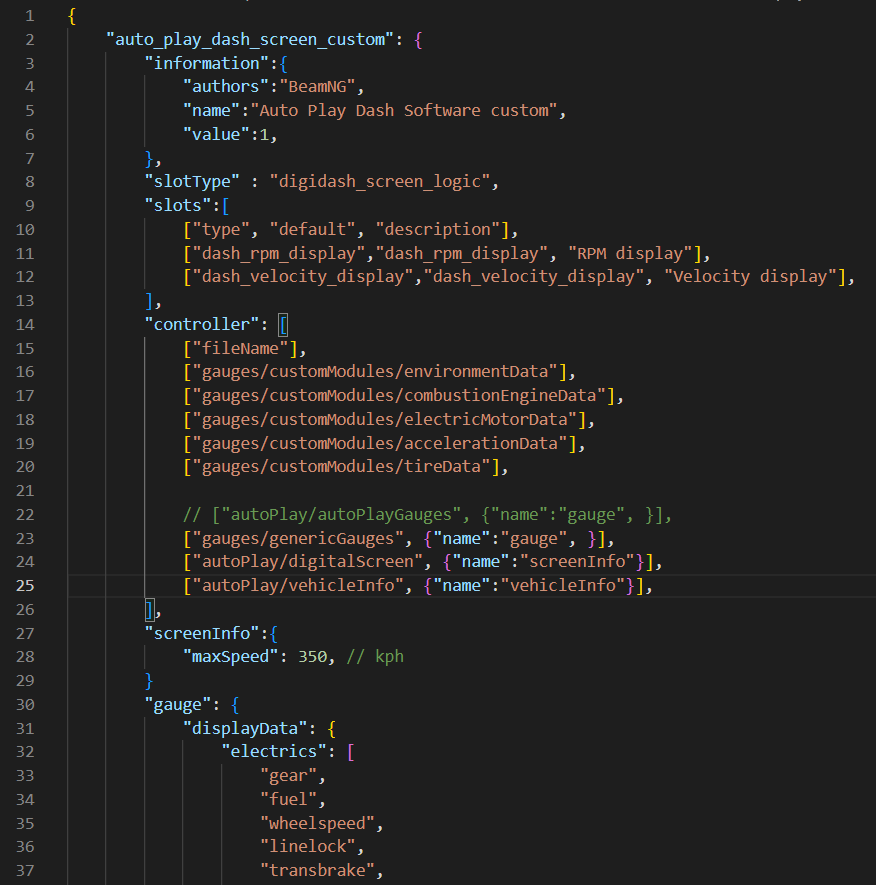Click the "fileName" string on line 15
Viewport: 876px width, 885px height.
(240, 348)
